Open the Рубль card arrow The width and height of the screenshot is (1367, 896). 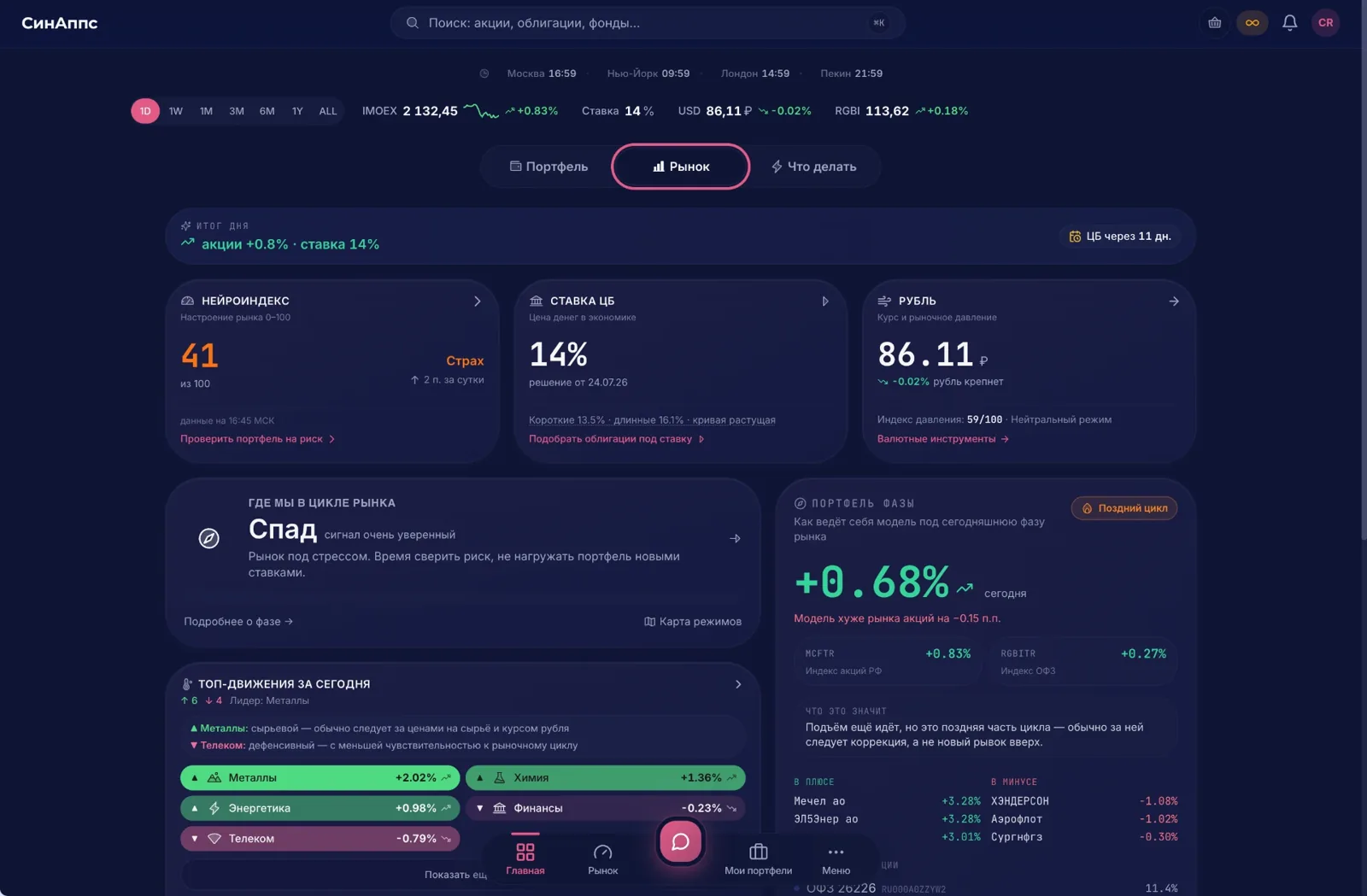click(x=1174, y=302)
